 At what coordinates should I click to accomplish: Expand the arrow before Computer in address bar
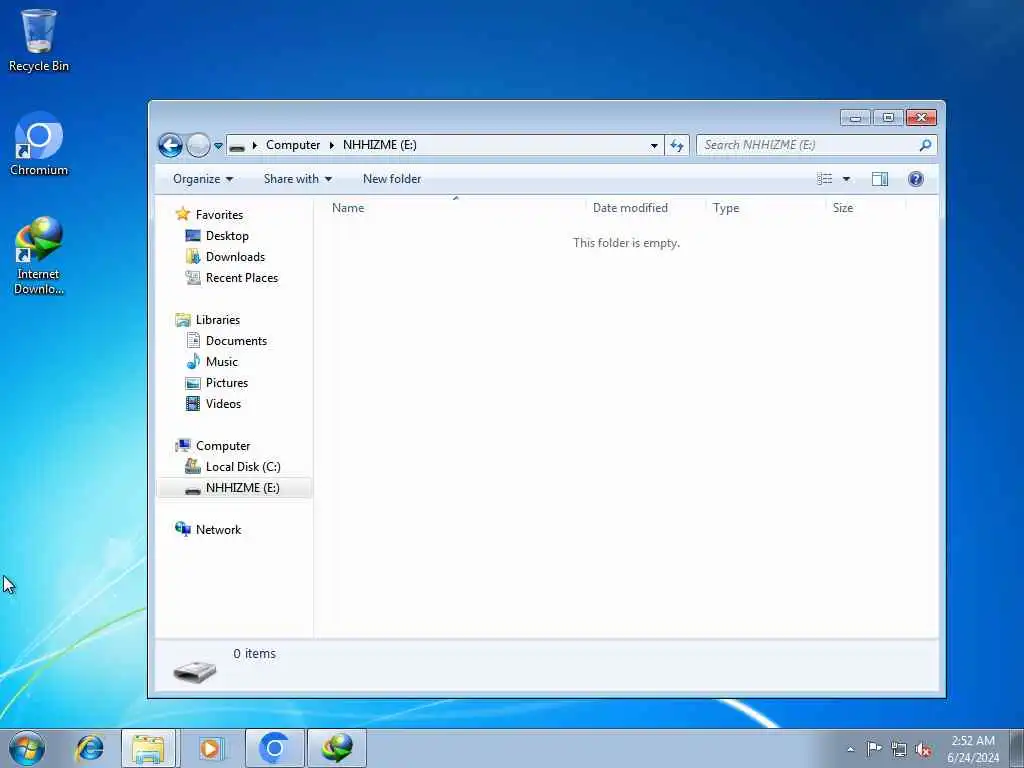(255, 145)
